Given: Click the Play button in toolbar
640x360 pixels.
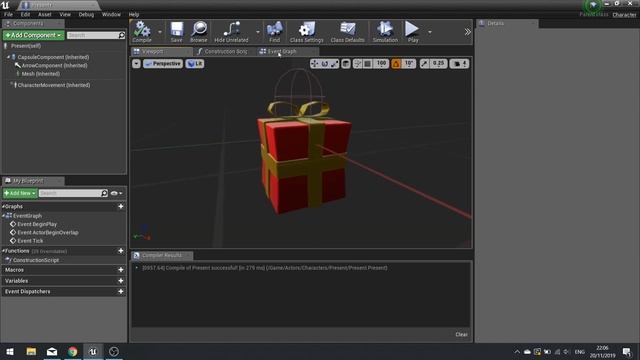Looking at the screenshot, I should tap(413, 31).
